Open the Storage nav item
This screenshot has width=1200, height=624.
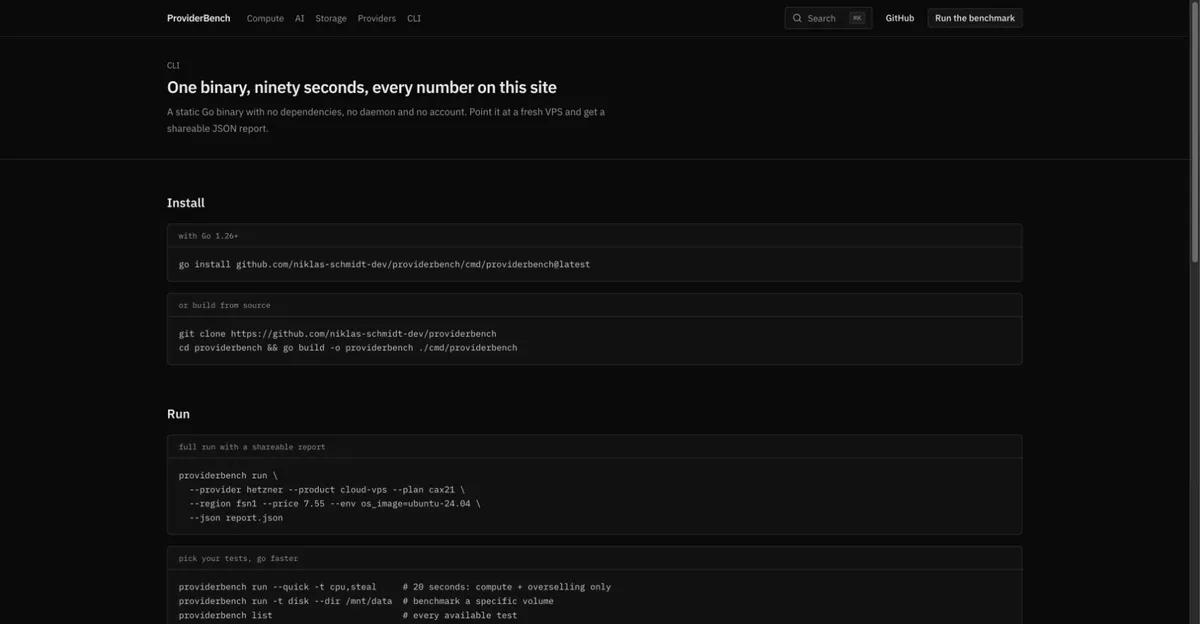tap(331, 18)
